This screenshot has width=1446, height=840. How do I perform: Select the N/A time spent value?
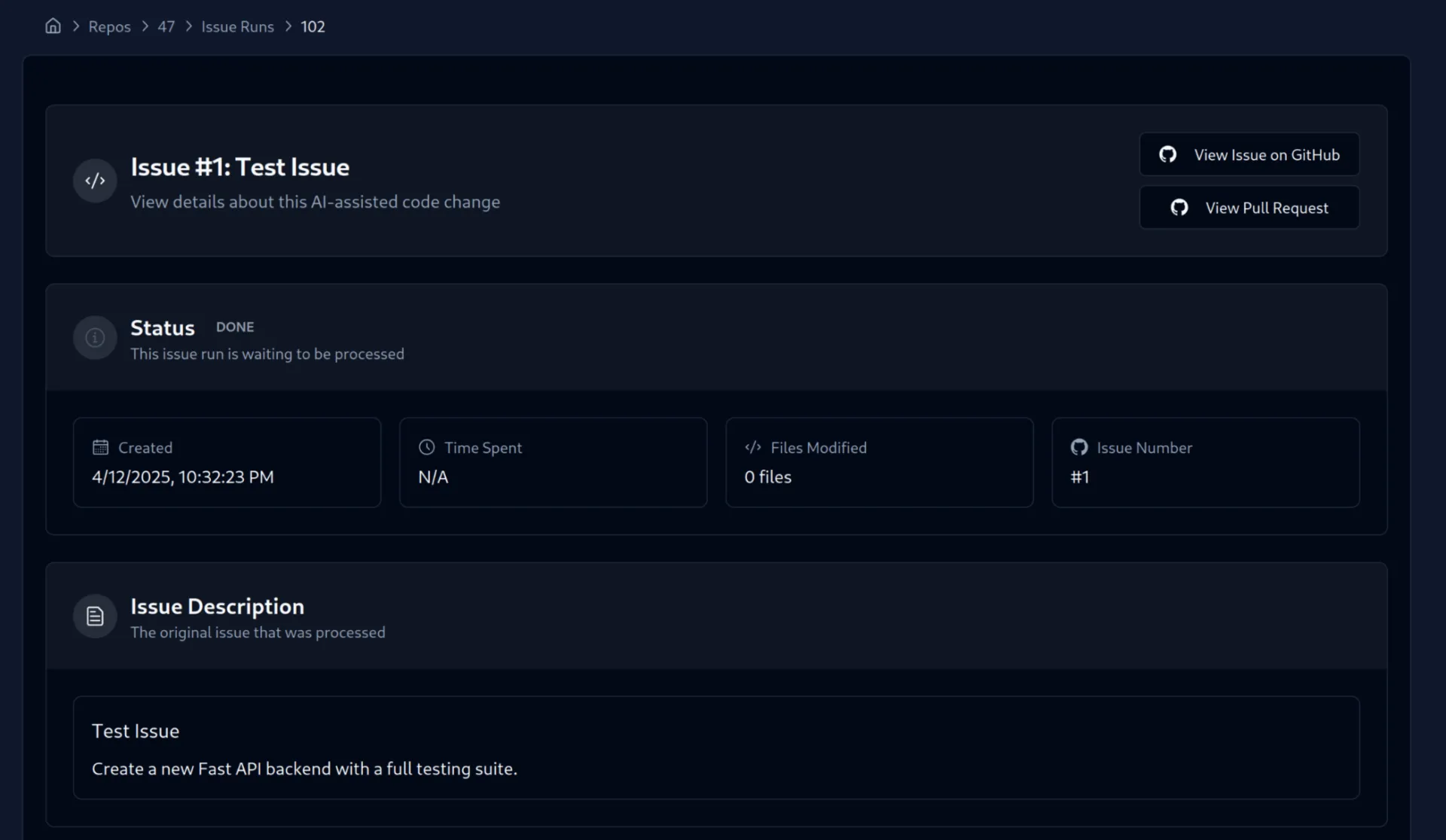click(x=433, y=477)
